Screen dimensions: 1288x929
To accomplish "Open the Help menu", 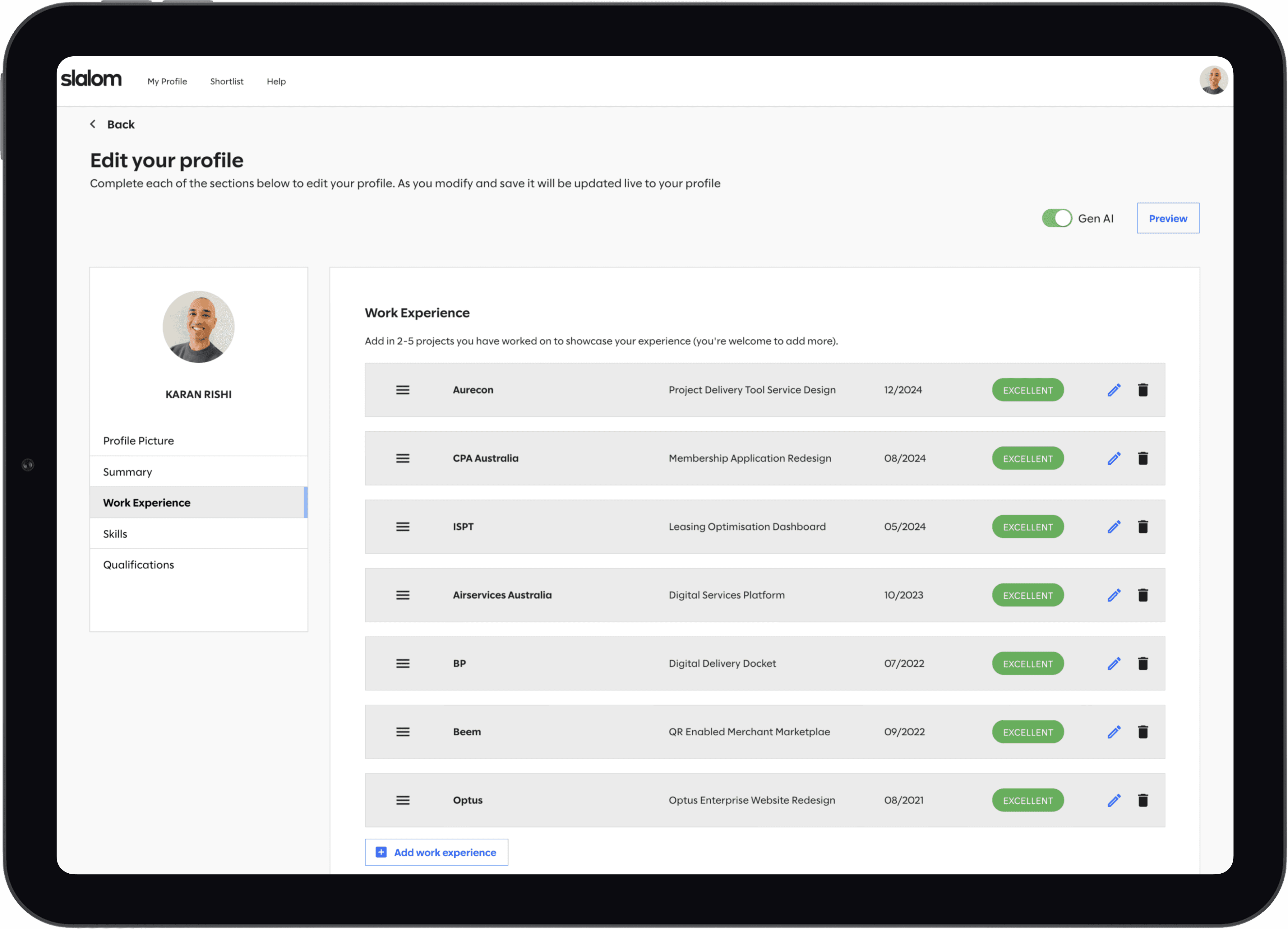I will point(276,81).
